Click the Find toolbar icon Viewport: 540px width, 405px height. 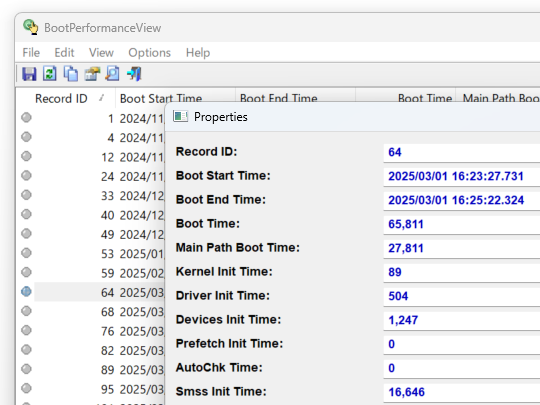coord(112,74)
